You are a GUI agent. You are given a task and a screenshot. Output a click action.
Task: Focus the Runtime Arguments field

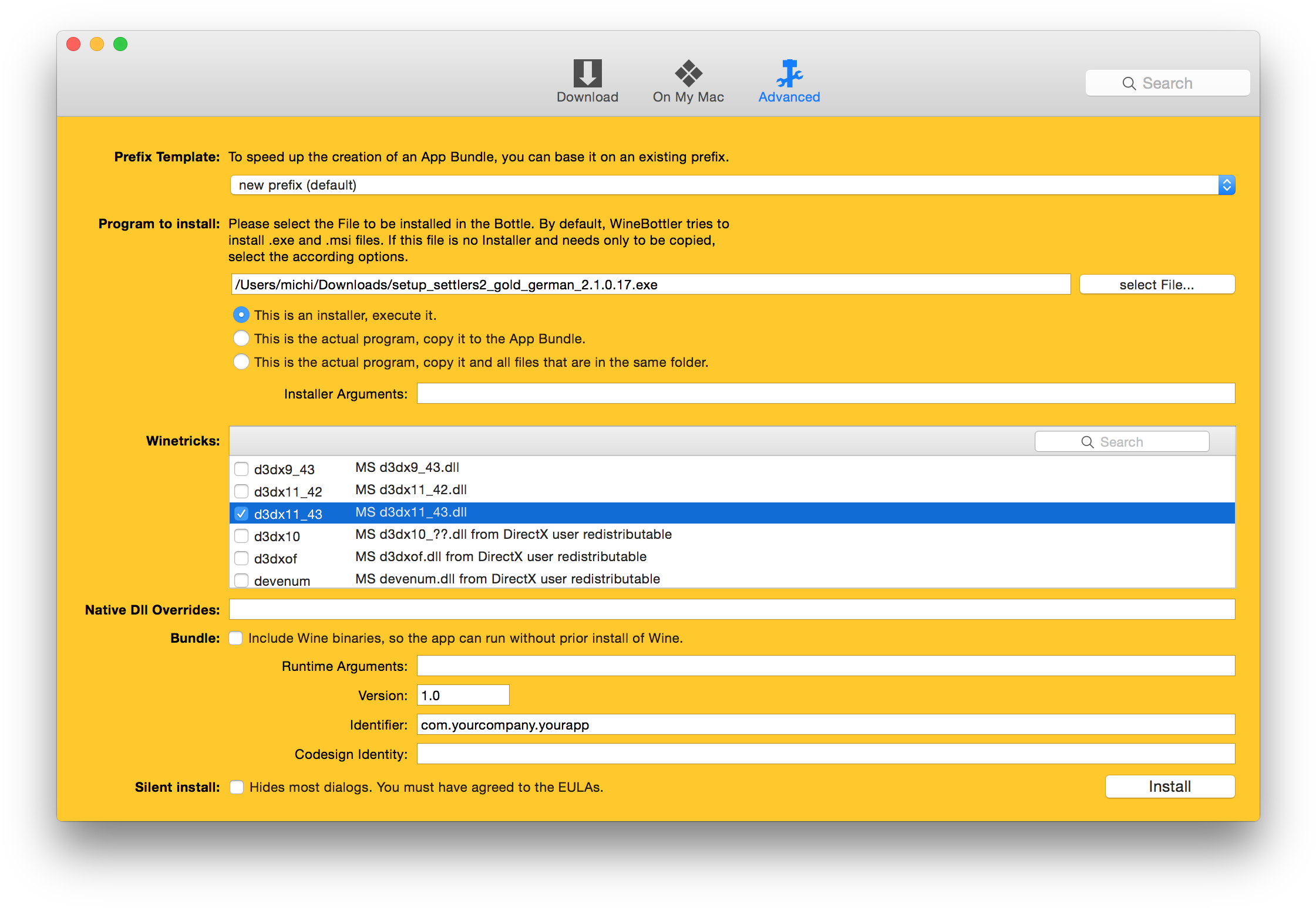click(x=826, y=666)
